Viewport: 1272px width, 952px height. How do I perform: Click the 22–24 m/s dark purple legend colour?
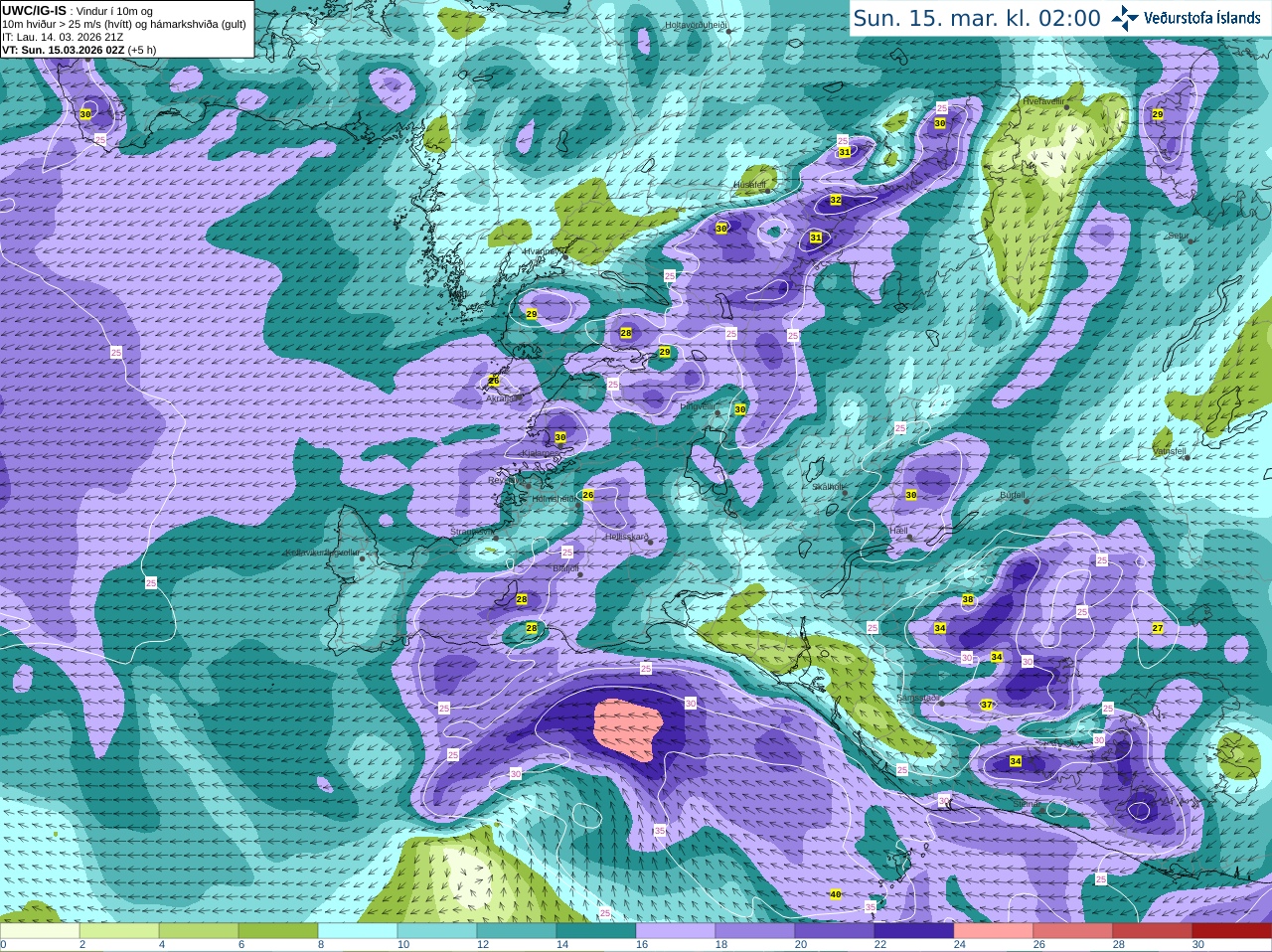coord(914,930)
